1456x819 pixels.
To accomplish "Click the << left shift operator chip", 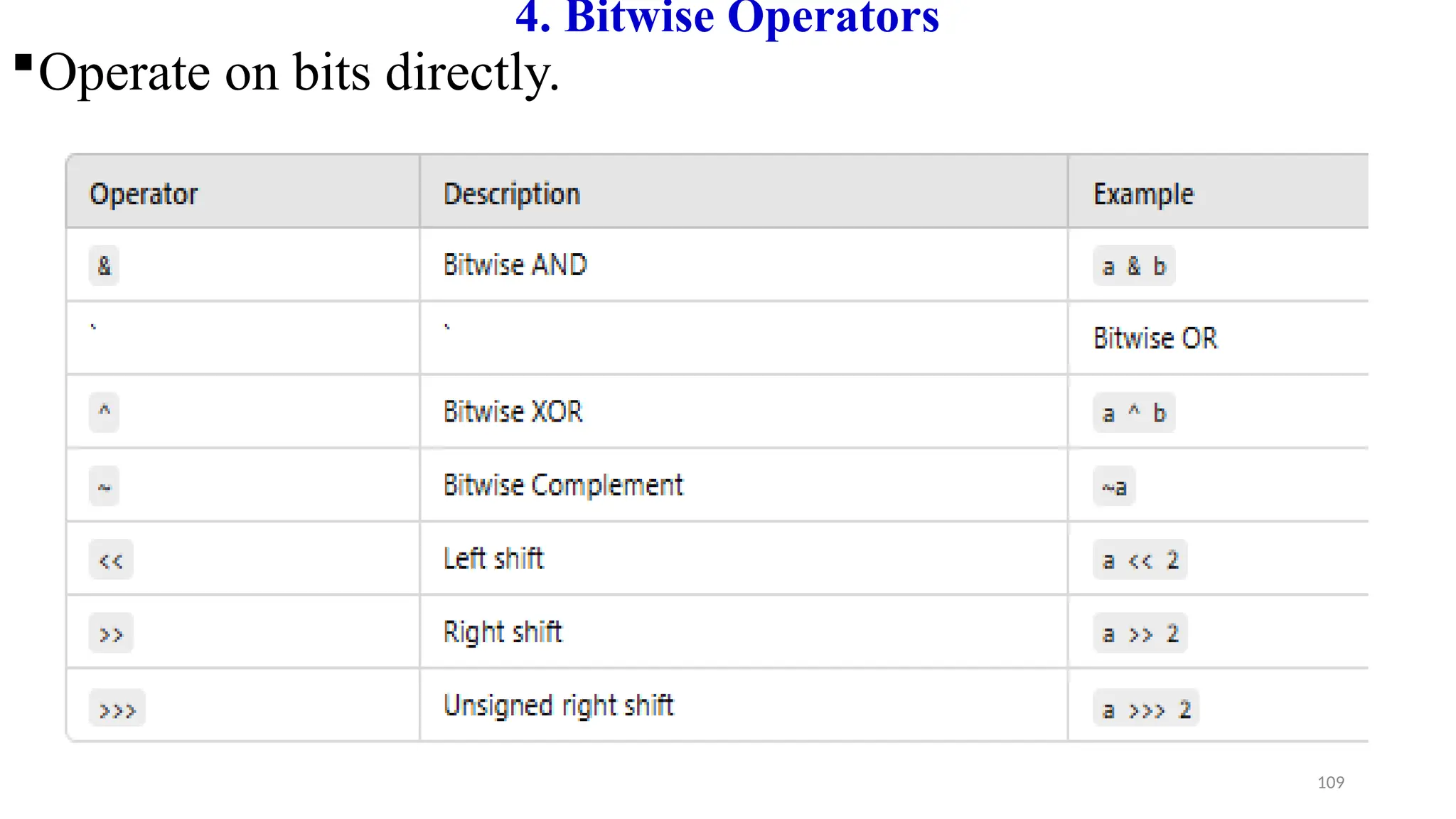I will click(111, 560).
